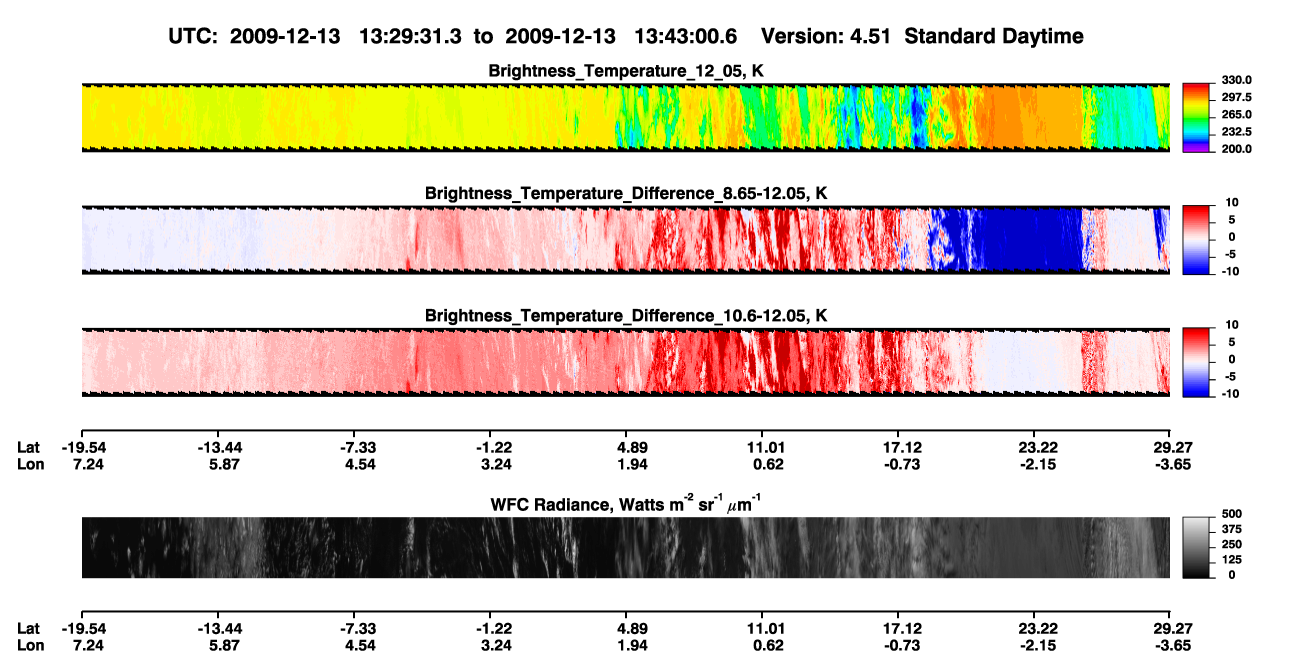Click the grayscale WFC Radiance image strip
This screenshot has width=1300, height=667.
[x=625, y=547]
